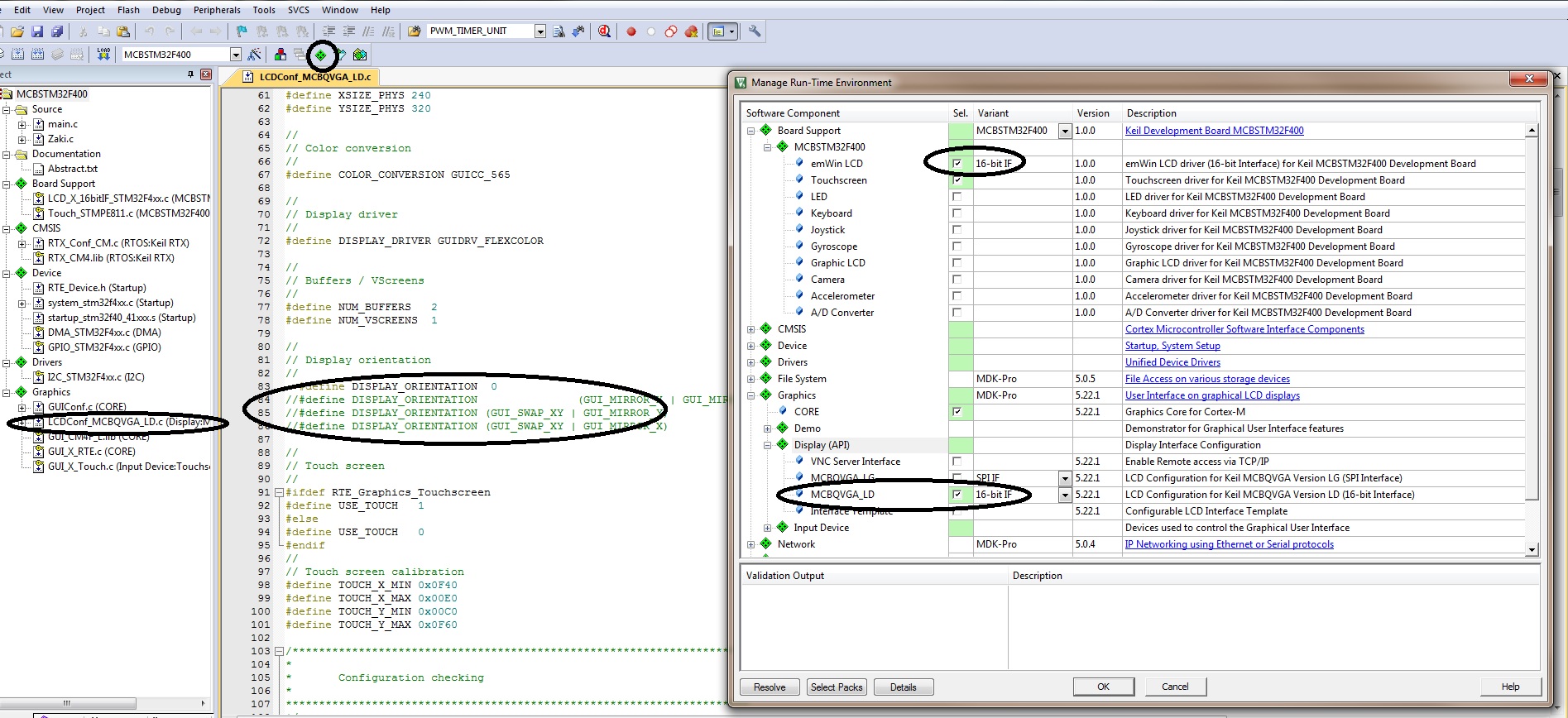This screenshot has width=1568, height=718.
Task: Click the Save All toolbar icon
Action: (x=57, y=31)
